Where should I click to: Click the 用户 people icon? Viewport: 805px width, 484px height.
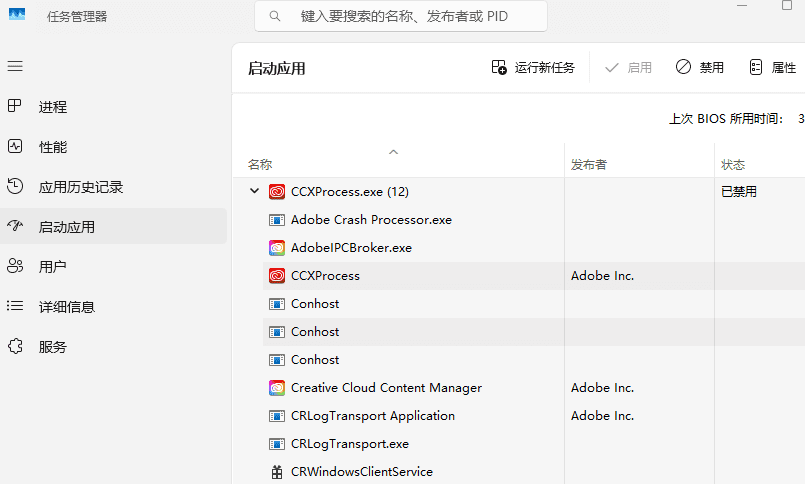[x=15, y=266]
